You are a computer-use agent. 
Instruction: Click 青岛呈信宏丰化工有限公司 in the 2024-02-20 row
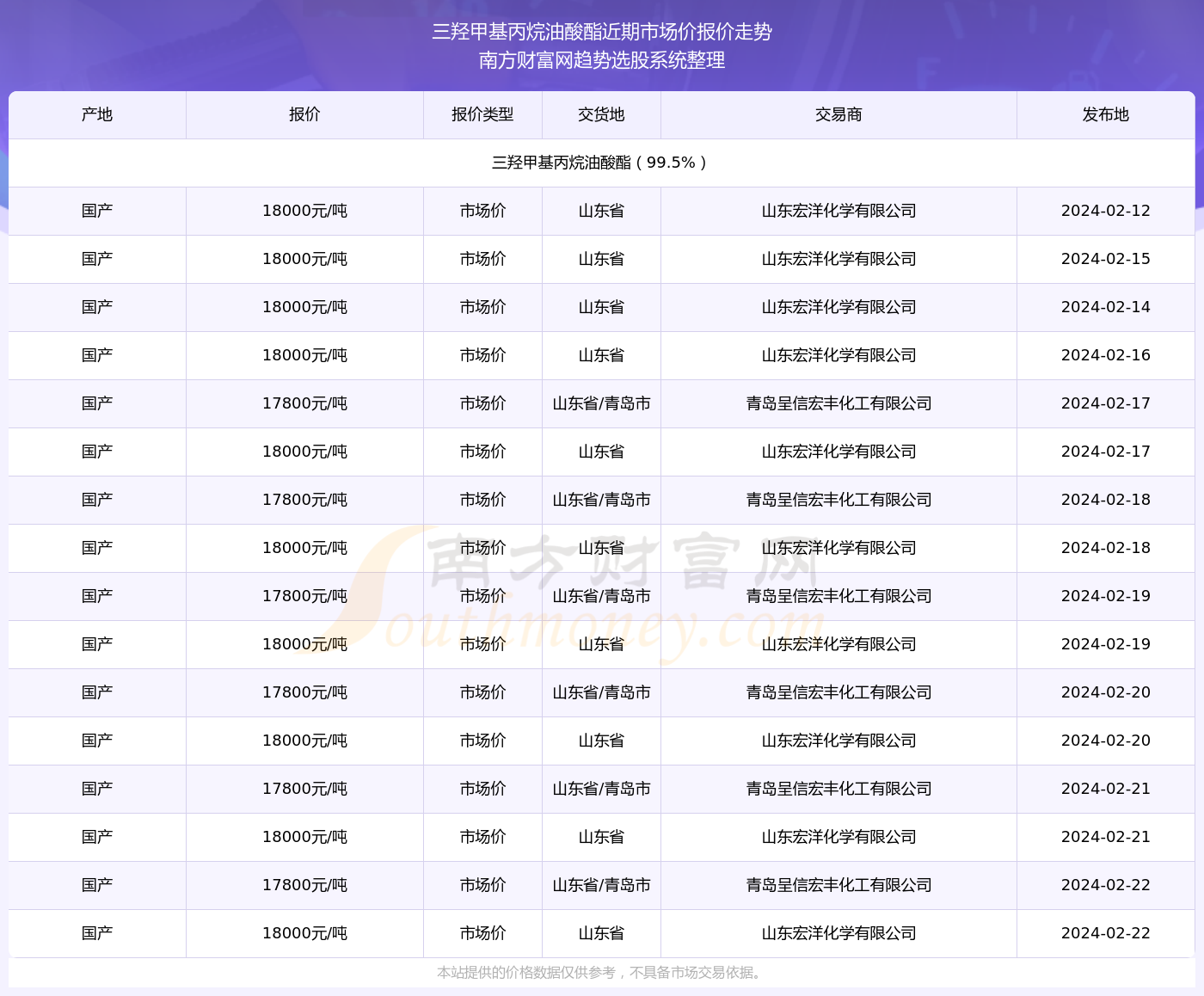point(838,692)
